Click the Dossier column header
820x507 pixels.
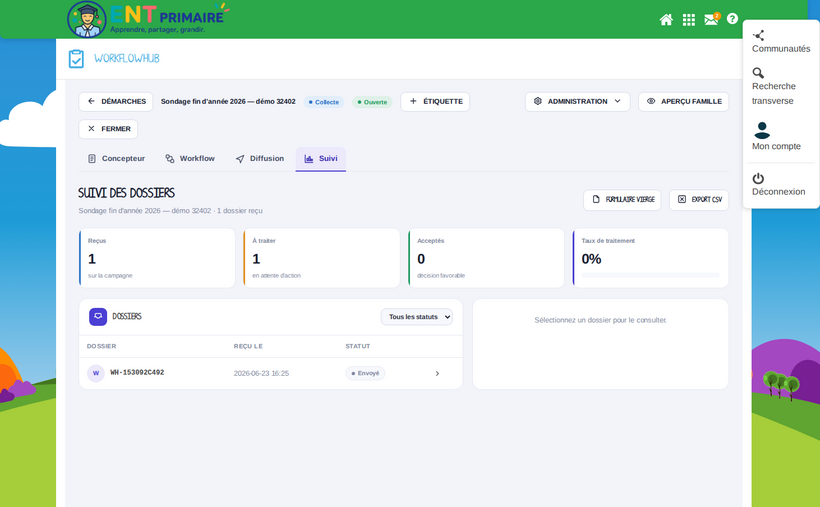point(101,346)
